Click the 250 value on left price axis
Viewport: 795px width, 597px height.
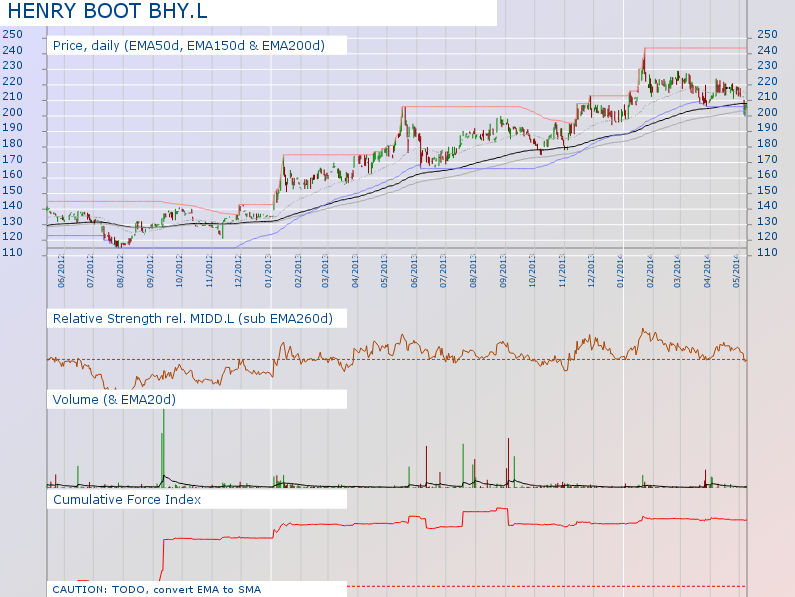(12, 34)
